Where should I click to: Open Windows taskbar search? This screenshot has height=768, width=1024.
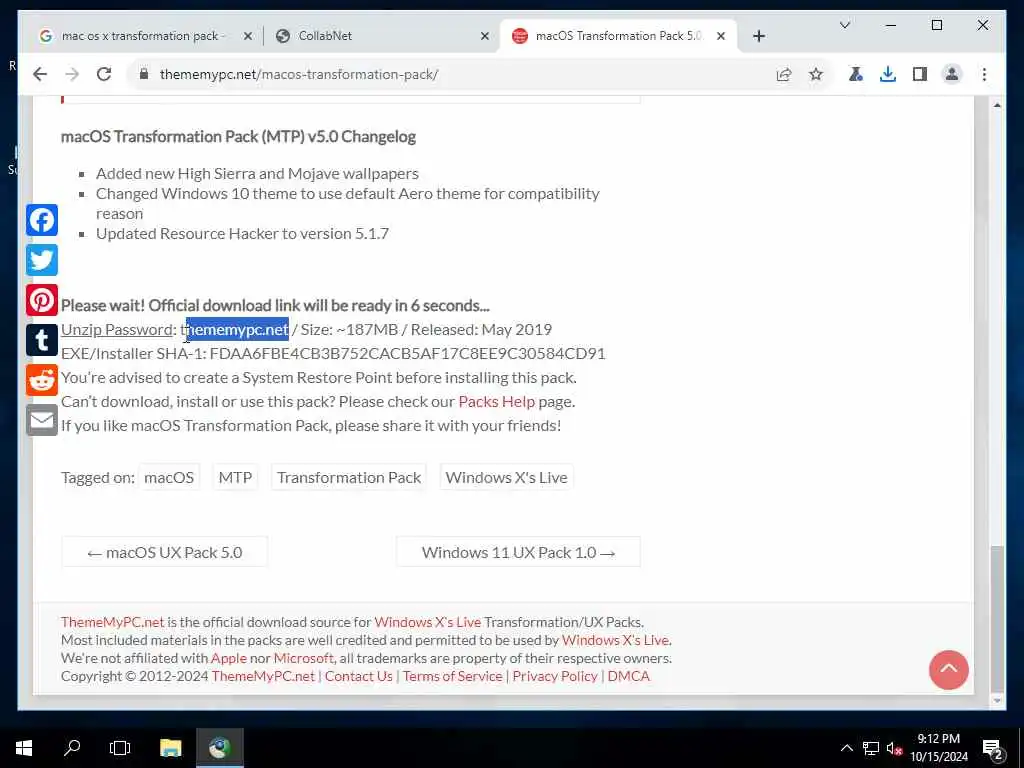click(72, 748)
